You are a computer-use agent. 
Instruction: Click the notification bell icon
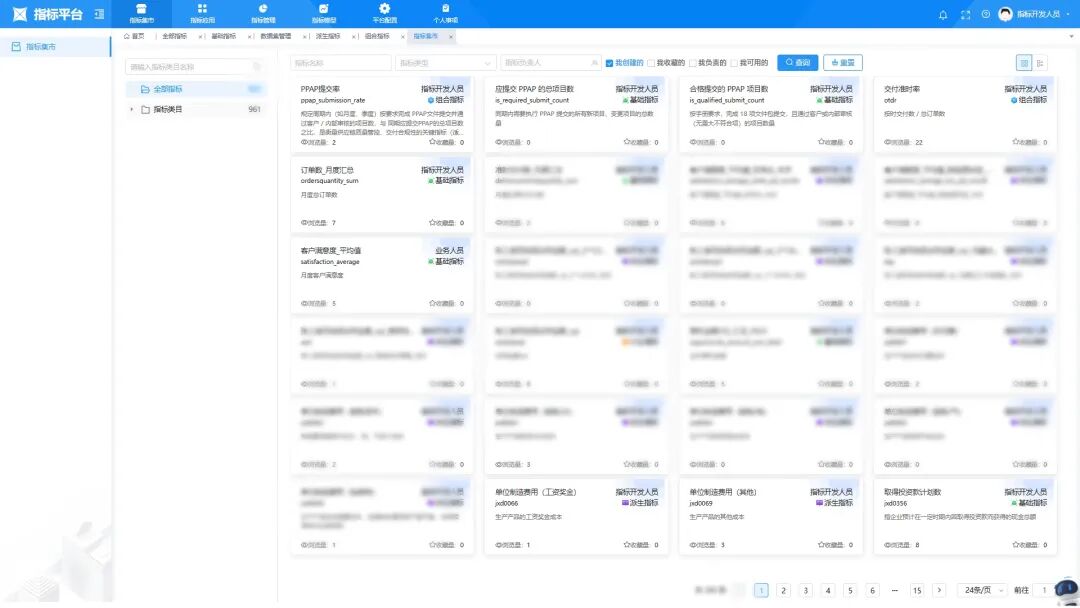point(943,15)
